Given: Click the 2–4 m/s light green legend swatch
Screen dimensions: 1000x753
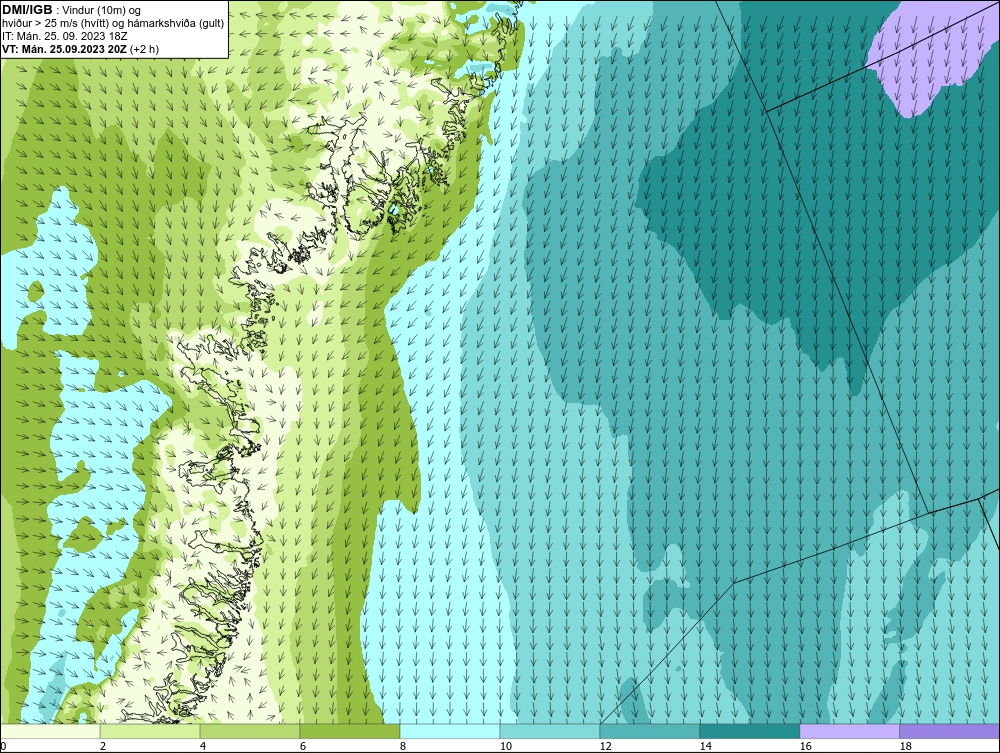Looking at the screenshot, I should pos(150,731).
